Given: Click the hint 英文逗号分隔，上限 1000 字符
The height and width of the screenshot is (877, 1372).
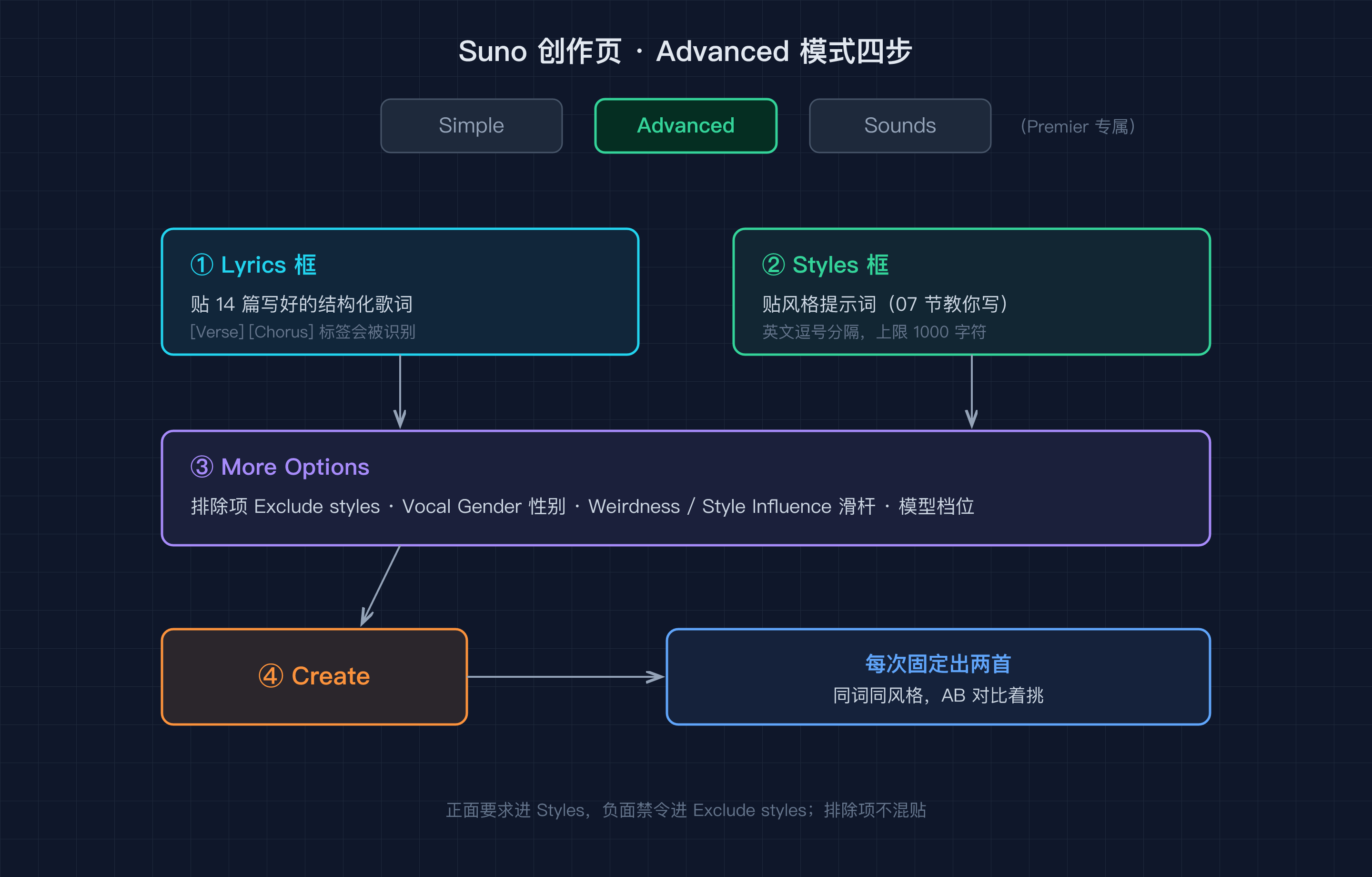Looking at the screenshot, I should click(x=874, y=331).
